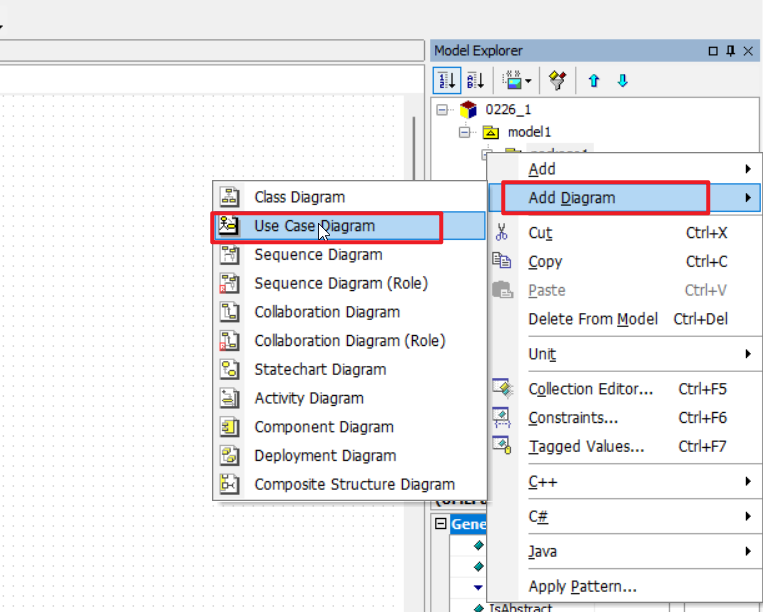This screenshot has height=612, width=763.
Task: Click the scissors Cut icon
Action: (501, 233)
